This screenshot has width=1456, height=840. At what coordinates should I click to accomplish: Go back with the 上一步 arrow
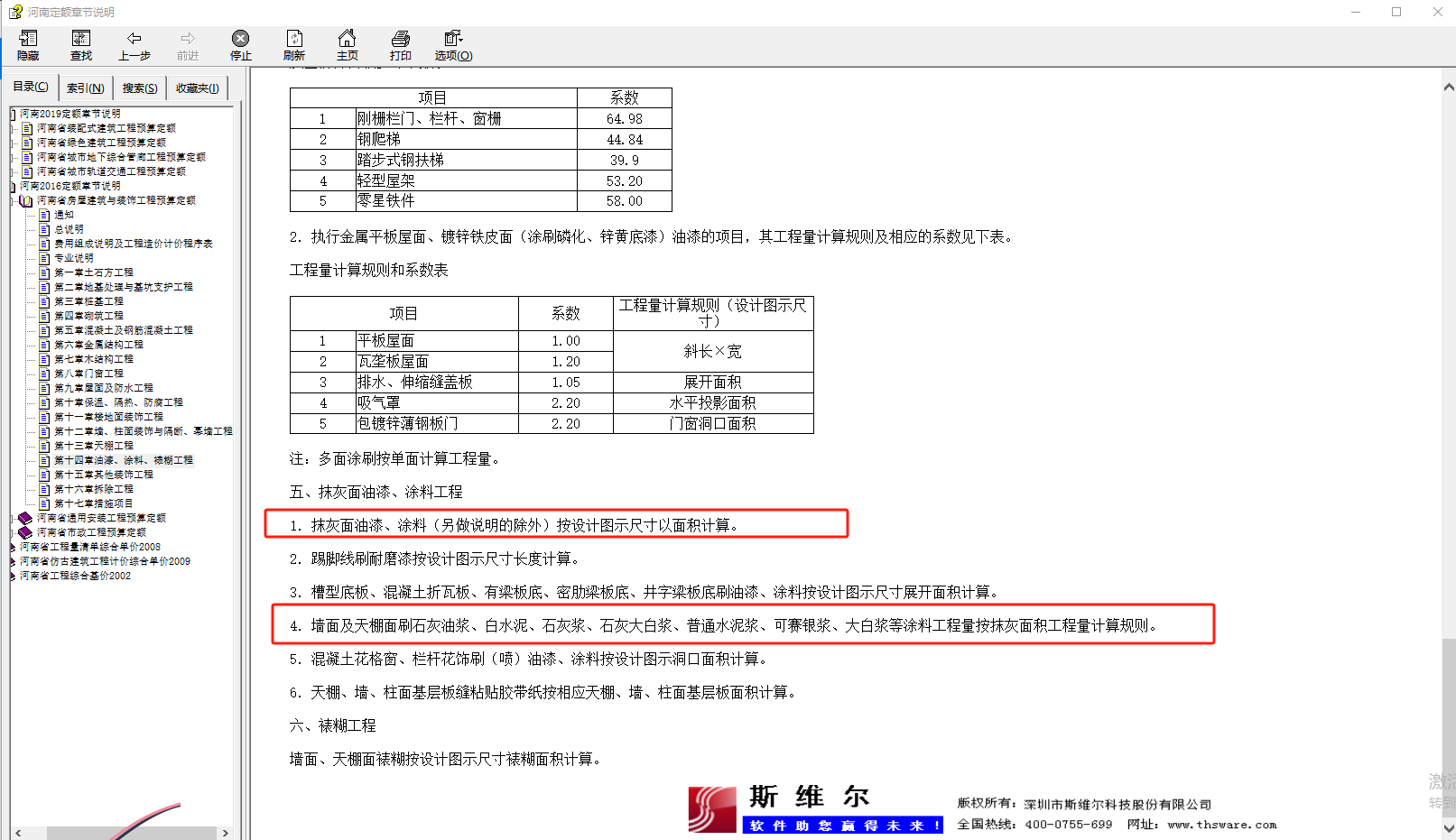pos(134,44)
